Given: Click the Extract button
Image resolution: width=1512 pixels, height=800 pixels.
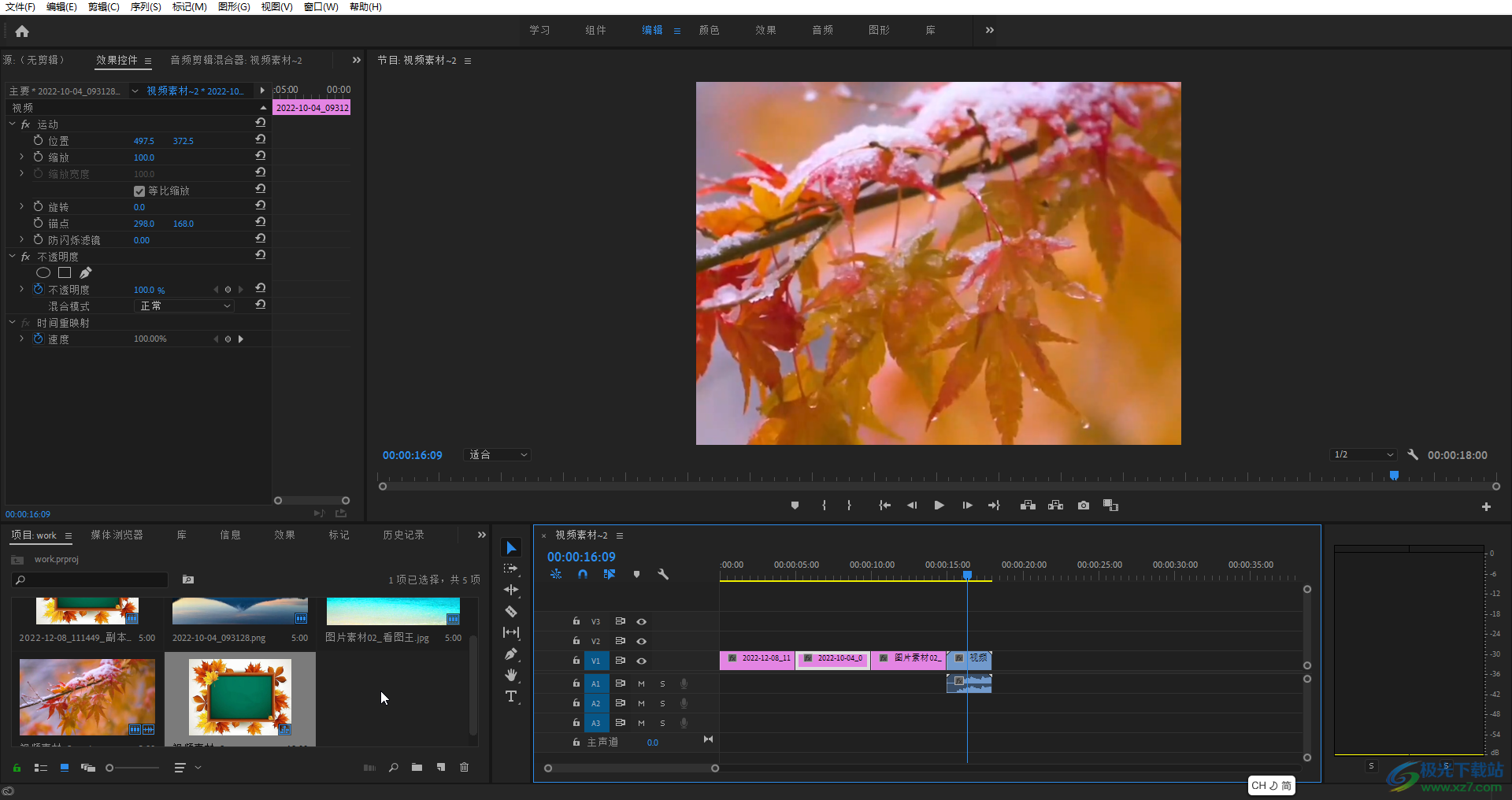Looking at the screenshot, I should pyautogui.click(x=1055, y=506).
